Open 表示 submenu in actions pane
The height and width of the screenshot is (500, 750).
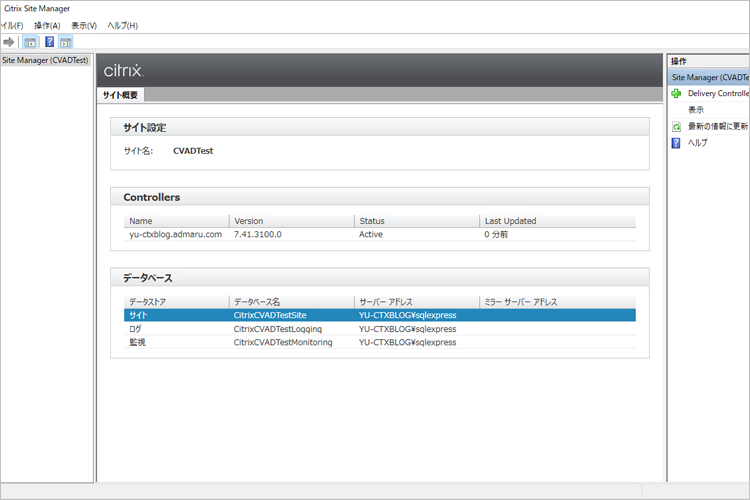[696, 110]
